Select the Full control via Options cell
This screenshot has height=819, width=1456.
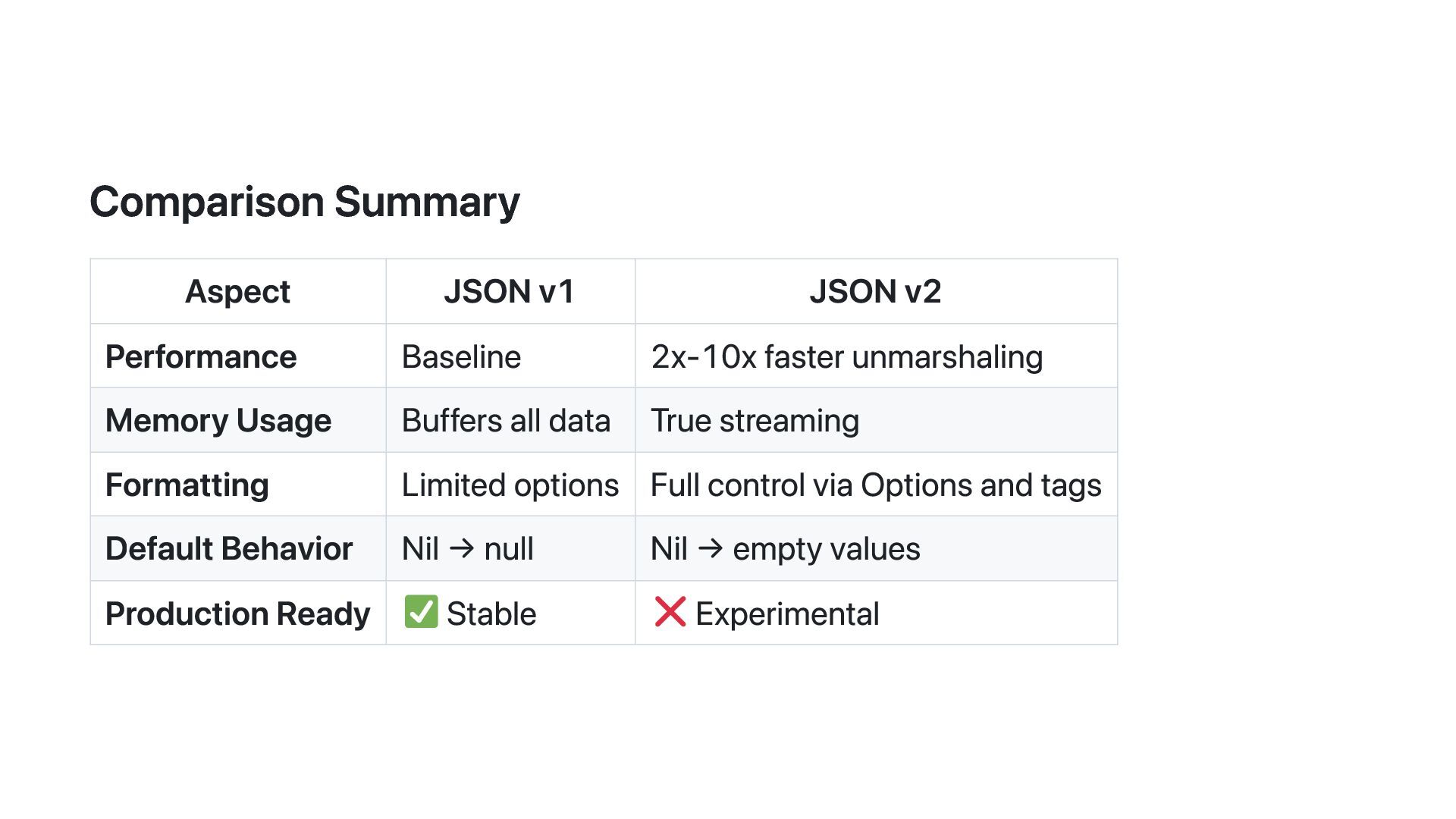(x=875, y=485)
